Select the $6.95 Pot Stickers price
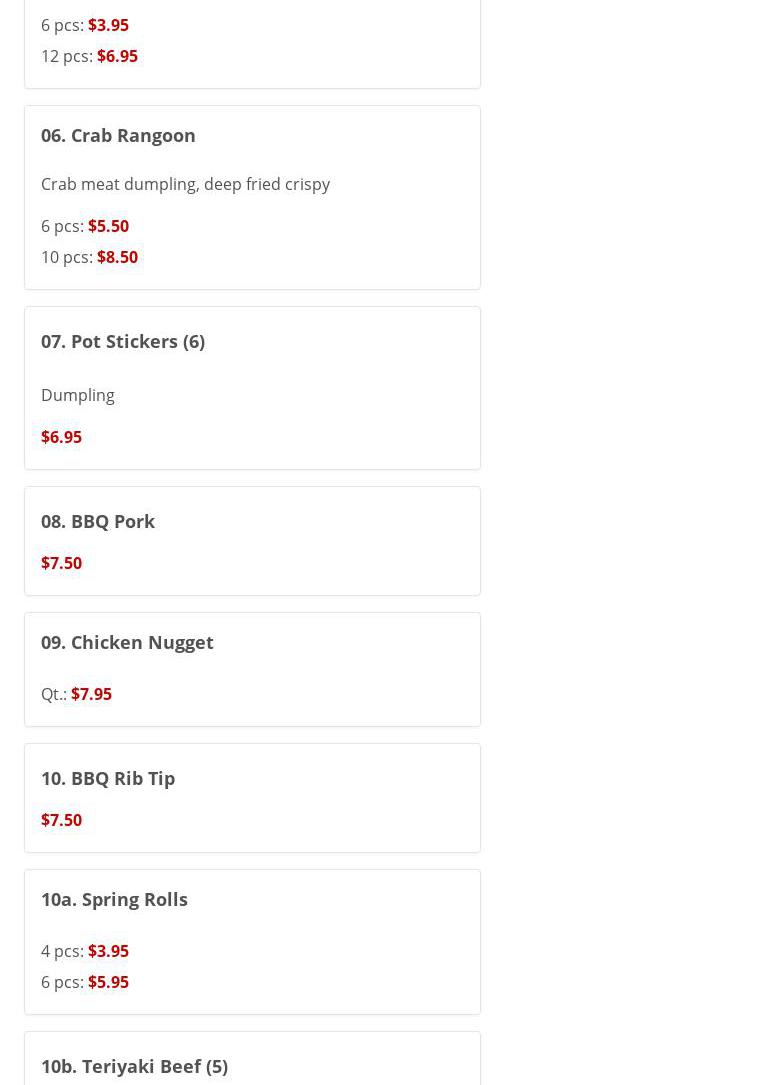Viewport: 770px width, 1085px height. (61, 437)
